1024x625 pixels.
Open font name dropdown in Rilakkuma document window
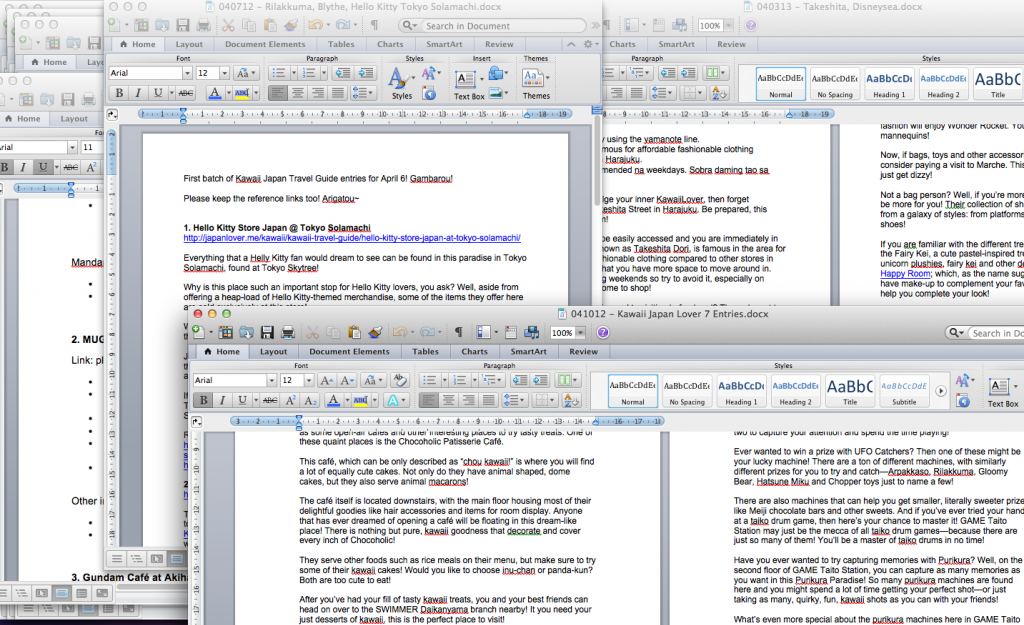click(x=187, y=72)
